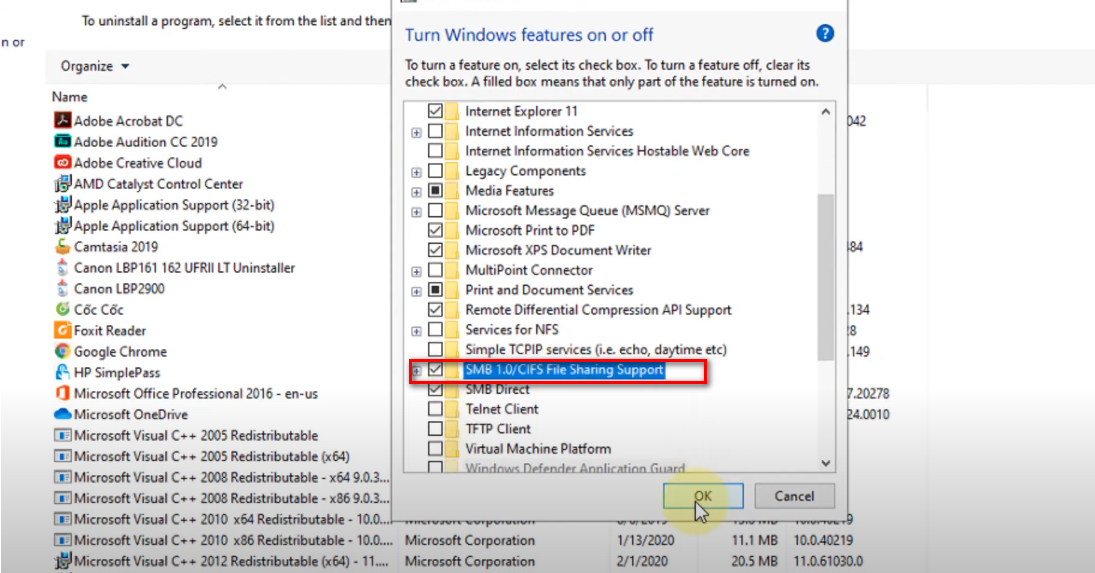Click version 11.0.61030.0 cell
This screenshot has width=1095, height=573.
(x=828, y=561)
